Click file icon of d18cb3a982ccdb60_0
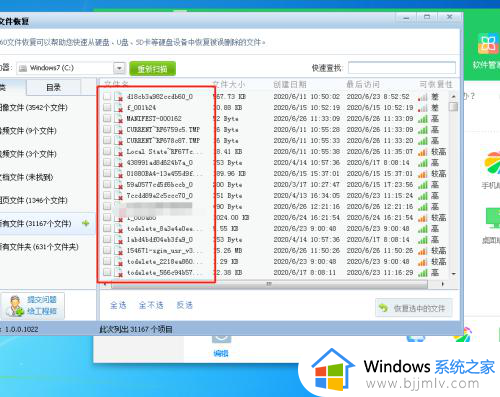The width and height of the screenshot is (500, 397). pyautogui.click(x=118, y=97)
